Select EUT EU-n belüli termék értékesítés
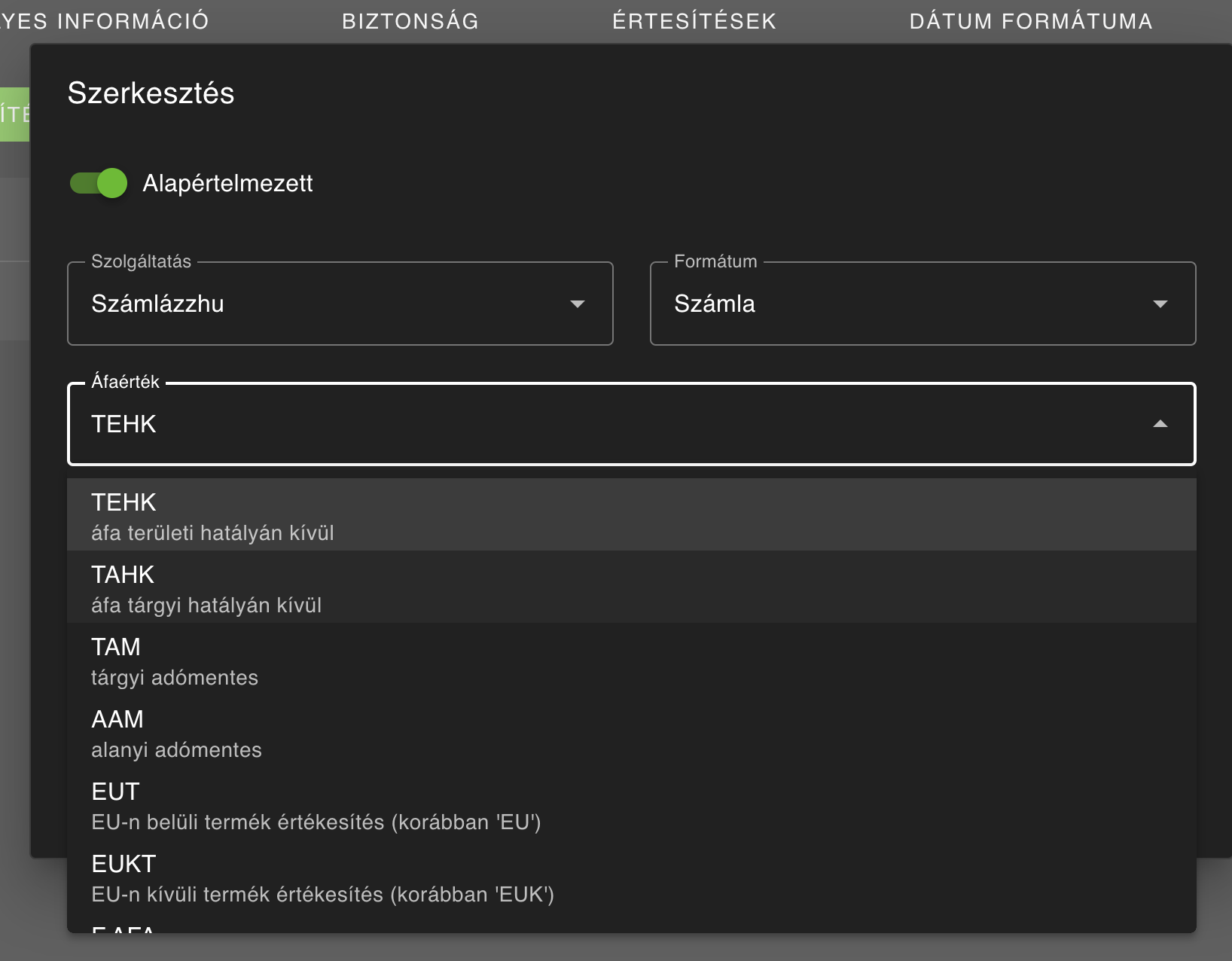 click(631, 804)
